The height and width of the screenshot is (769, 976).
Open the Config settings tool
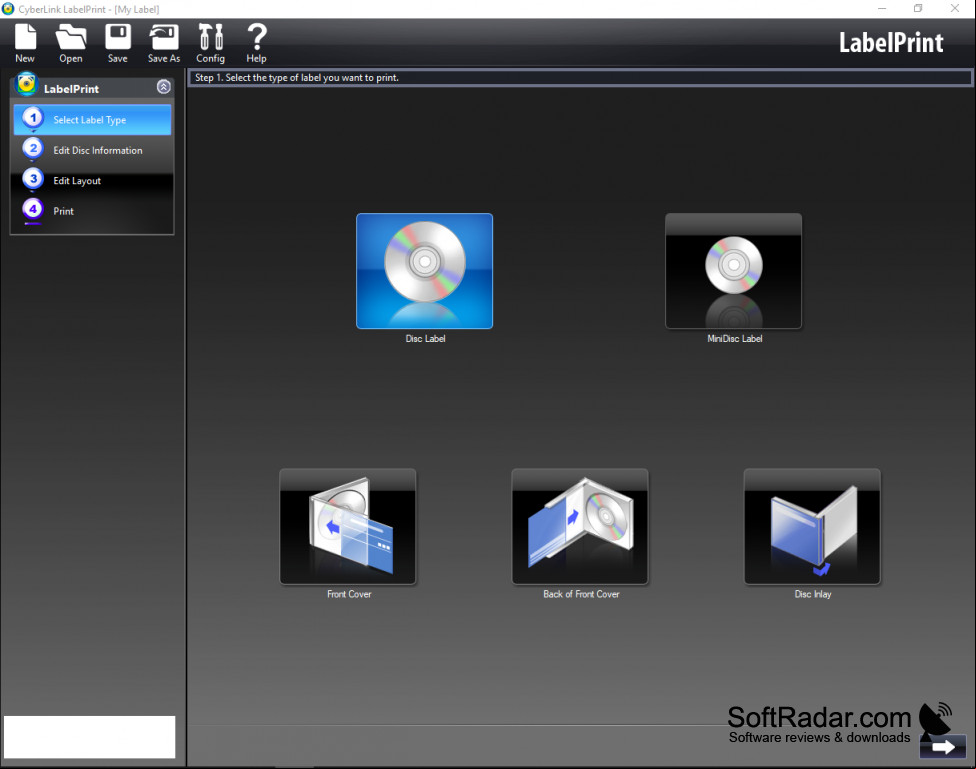coord(210,42)
